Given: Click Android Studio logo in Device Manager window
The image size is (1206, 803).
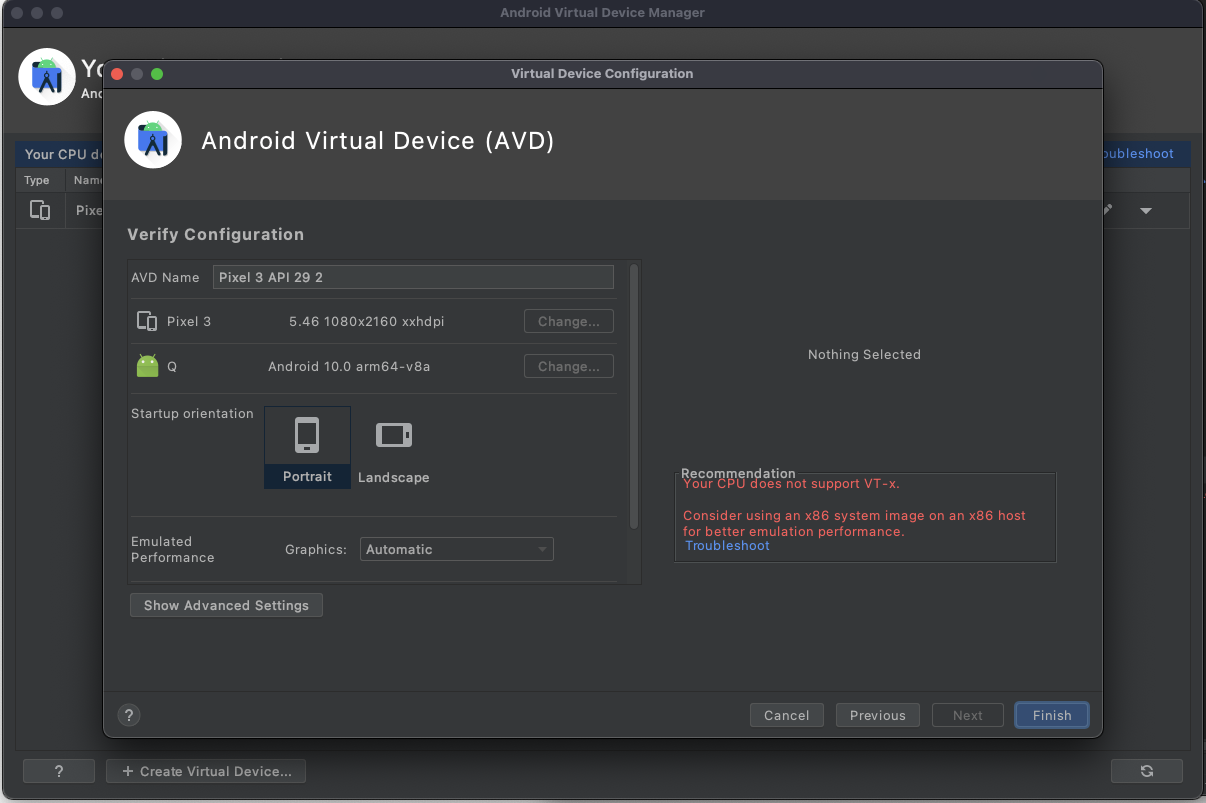Looking at the screenshot, I should (x=47, y=76).
